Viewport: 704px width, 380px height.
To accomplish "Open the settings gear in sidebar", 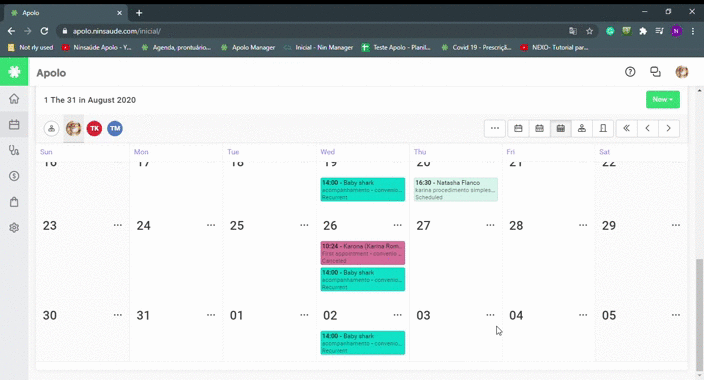I will point(14,228).
